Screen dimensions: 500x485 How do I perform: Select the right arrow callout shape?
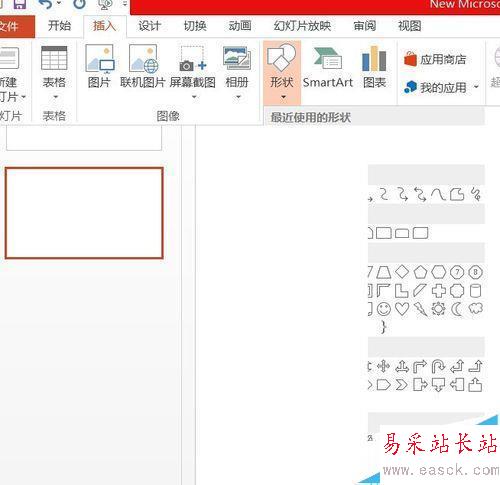click(420, 385)
